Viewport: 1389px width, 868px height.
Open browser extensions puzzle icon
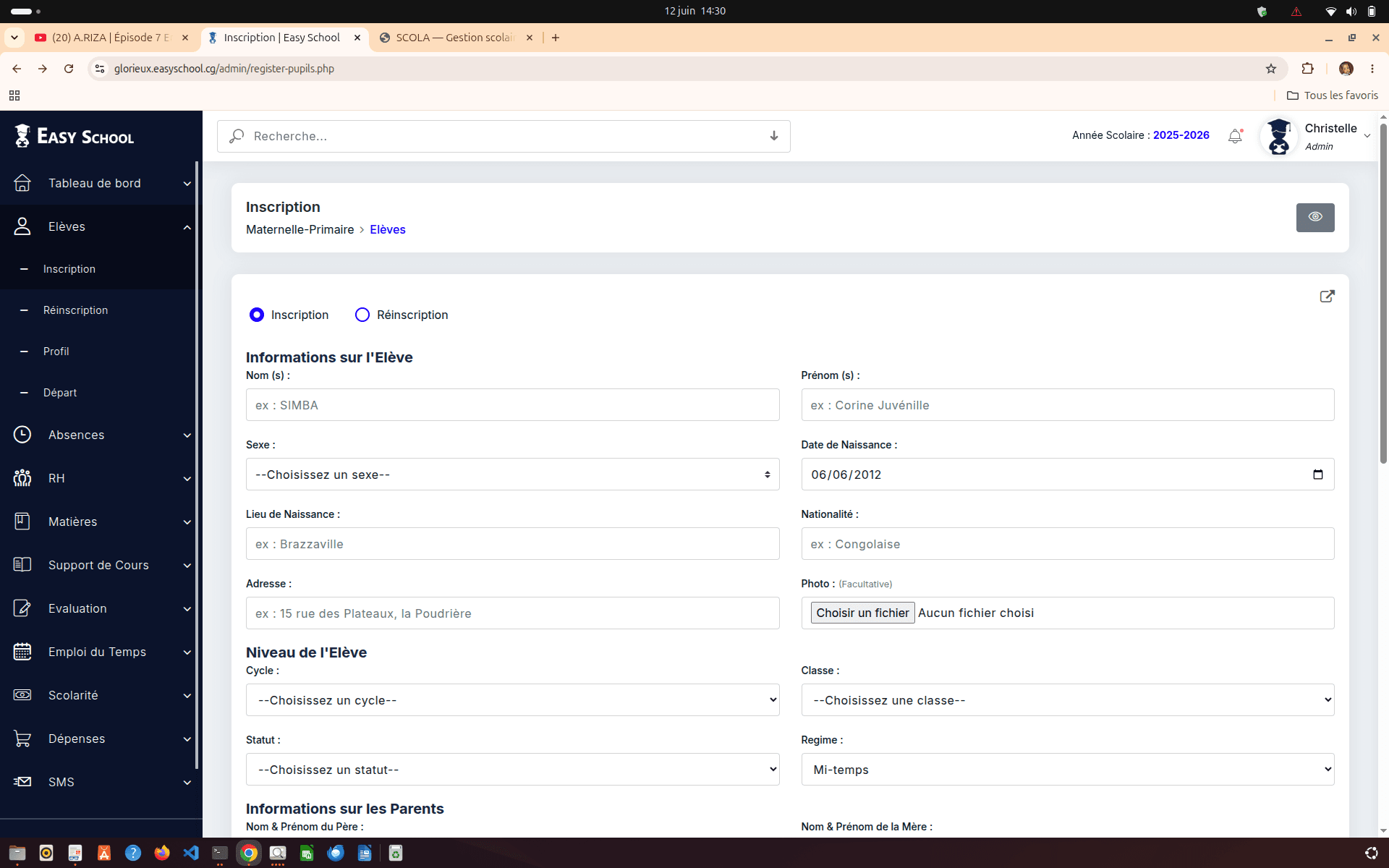(1307, 69)
